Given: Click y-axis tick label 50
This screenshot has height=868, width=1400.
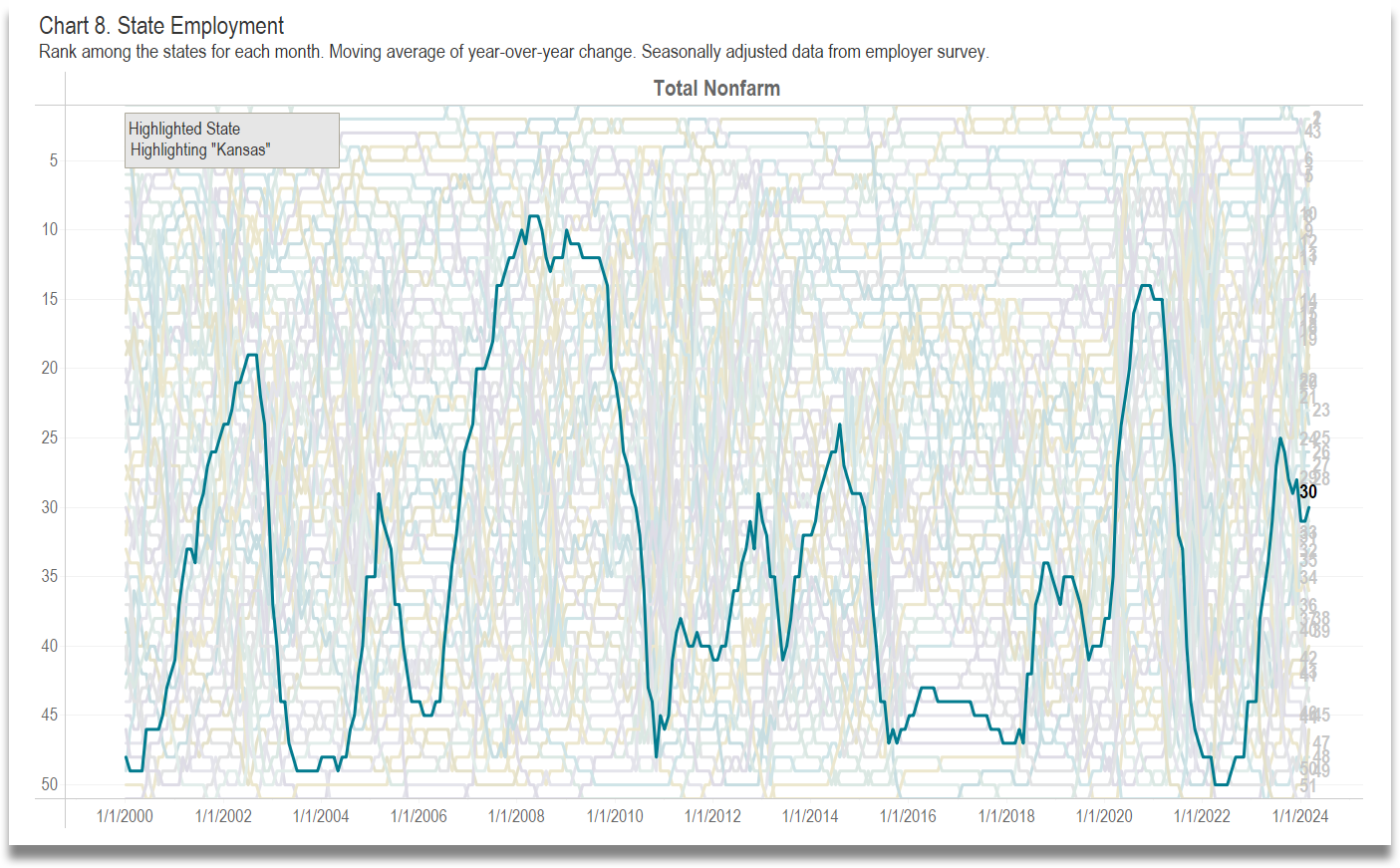Looking at the screenshot, I should click(50, 784).
